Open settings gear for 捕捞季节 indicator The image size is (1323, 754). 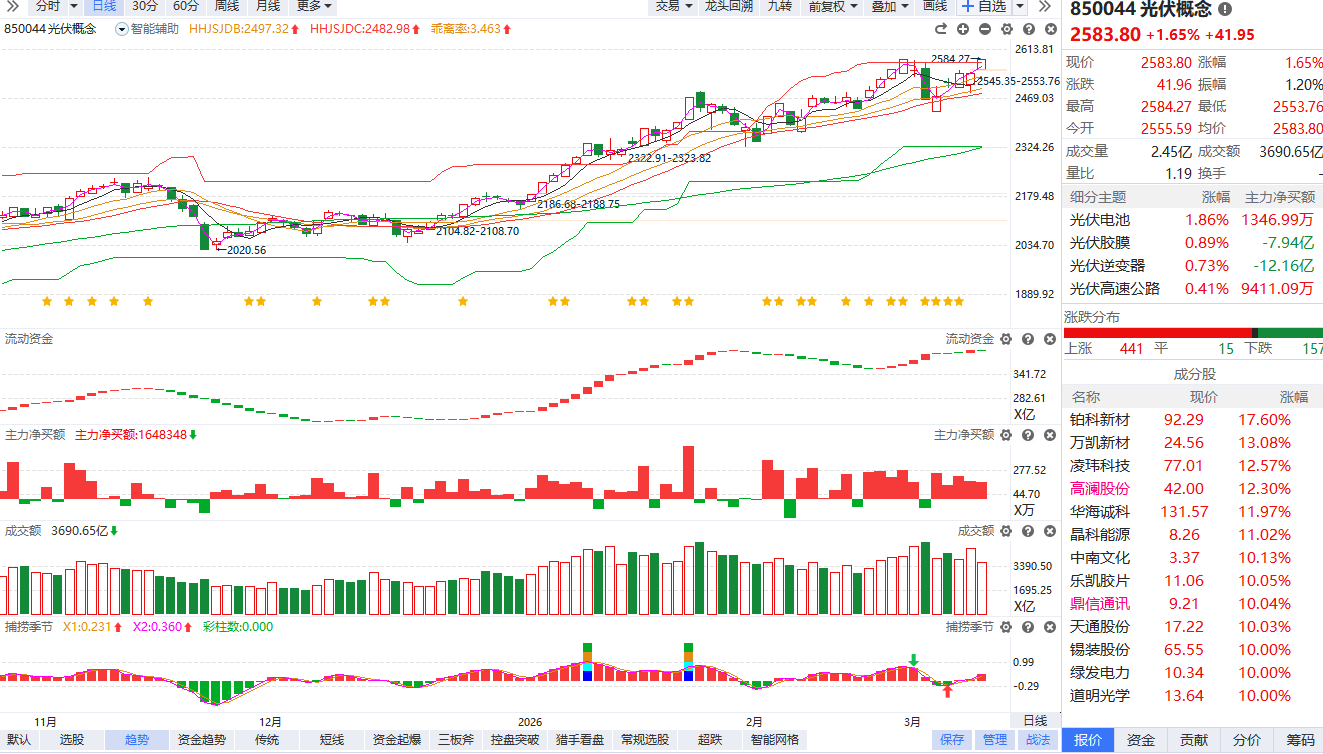point(1006,627)
